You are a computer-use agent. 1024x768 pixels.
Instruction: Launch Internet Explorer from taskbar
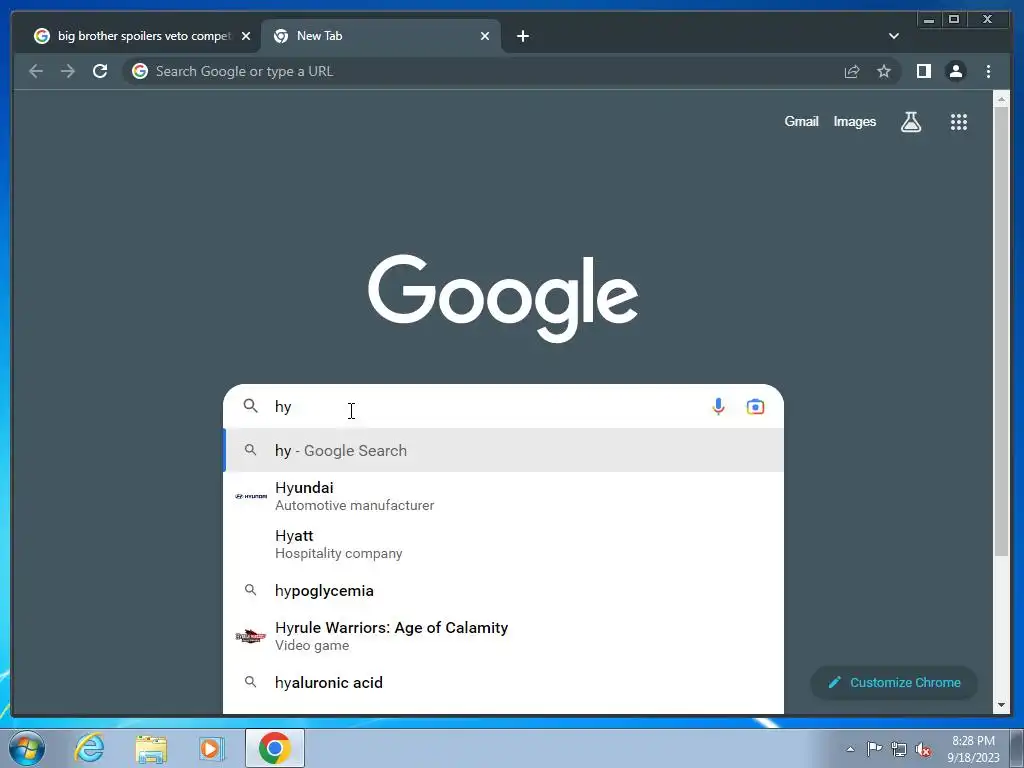pos(89,748)
